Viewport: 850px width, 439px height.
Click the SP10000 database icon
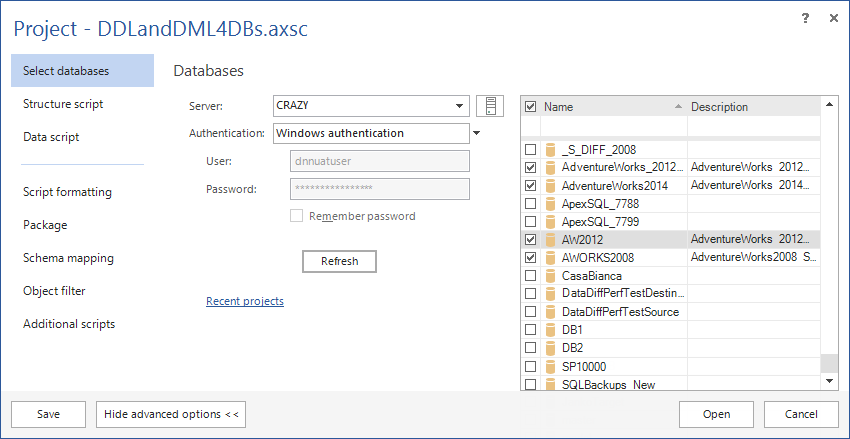(549, 366)
